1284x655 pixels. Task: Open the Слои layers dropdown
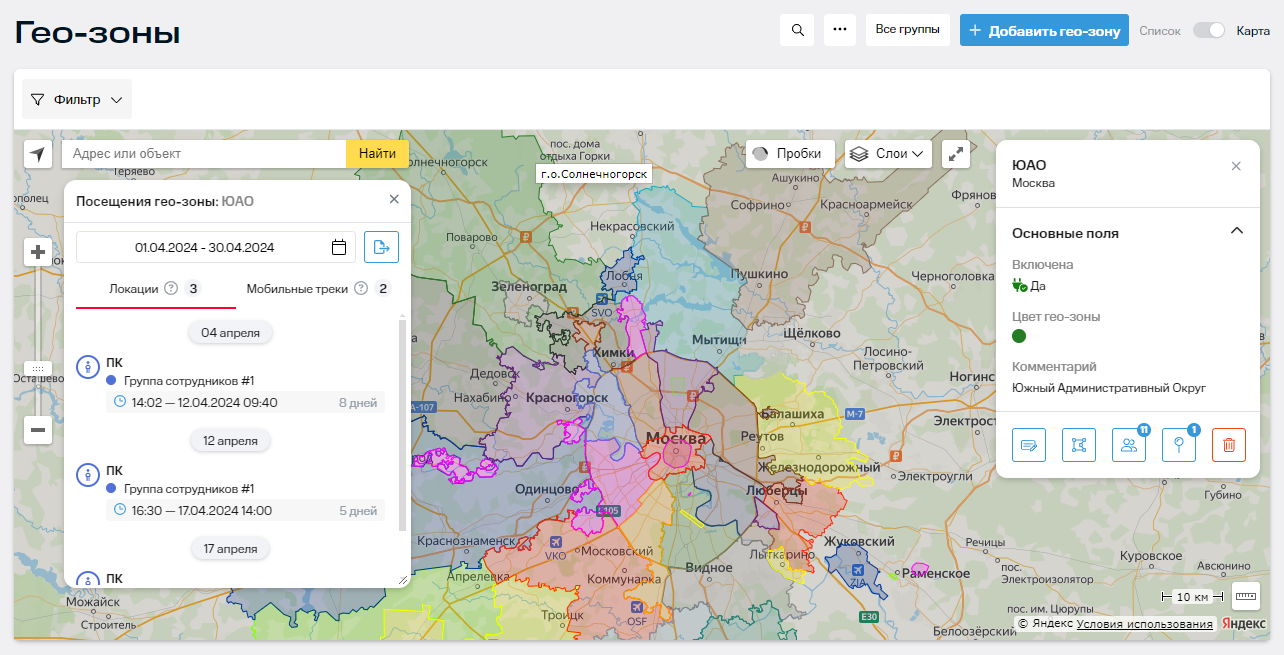(889, 154)
